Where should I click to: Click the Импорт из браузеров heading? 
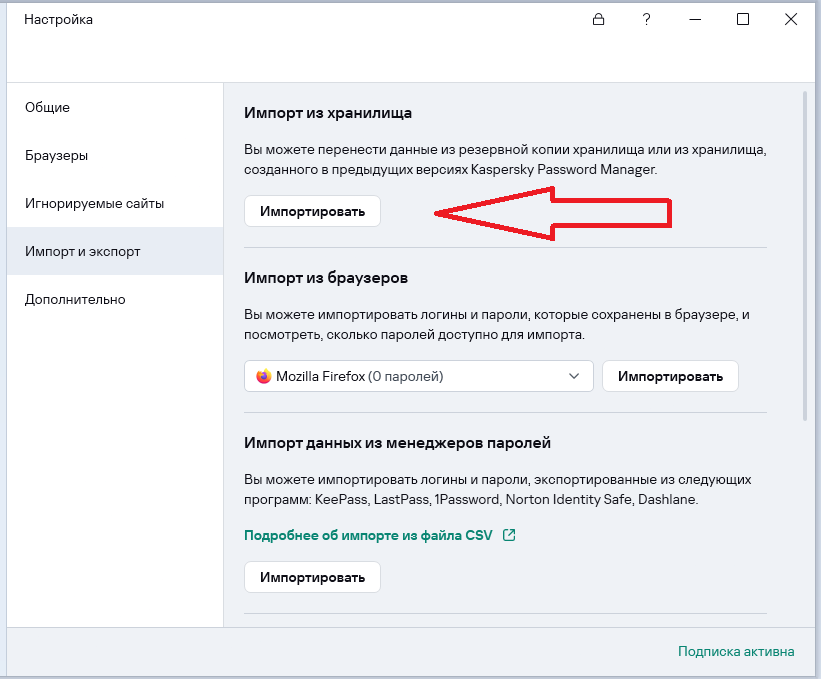click(x=326, y=277)
